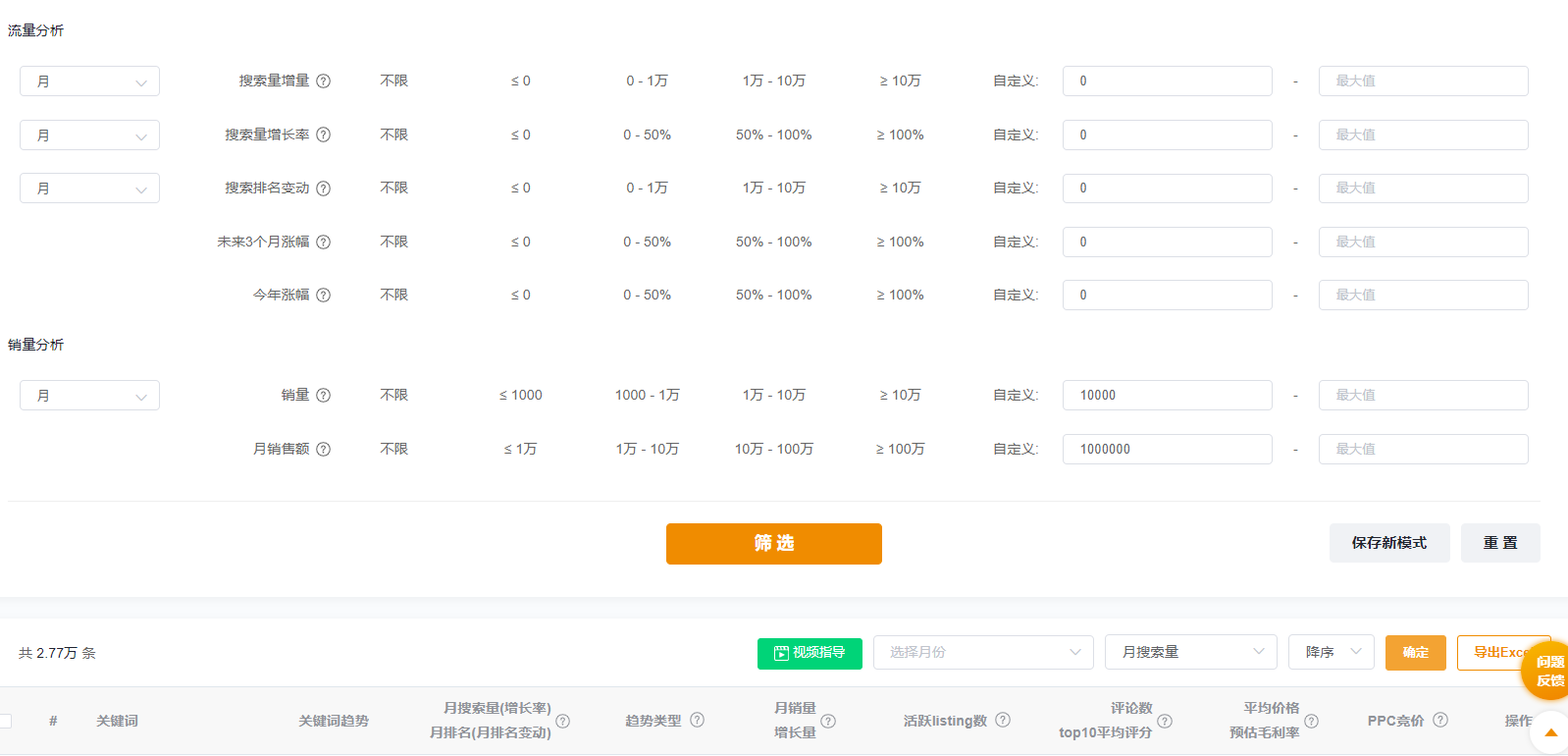Open 月 period dropdown for 搜索量增量
This screenshot has width=1568, height=756.
click(x=89, y=81)
